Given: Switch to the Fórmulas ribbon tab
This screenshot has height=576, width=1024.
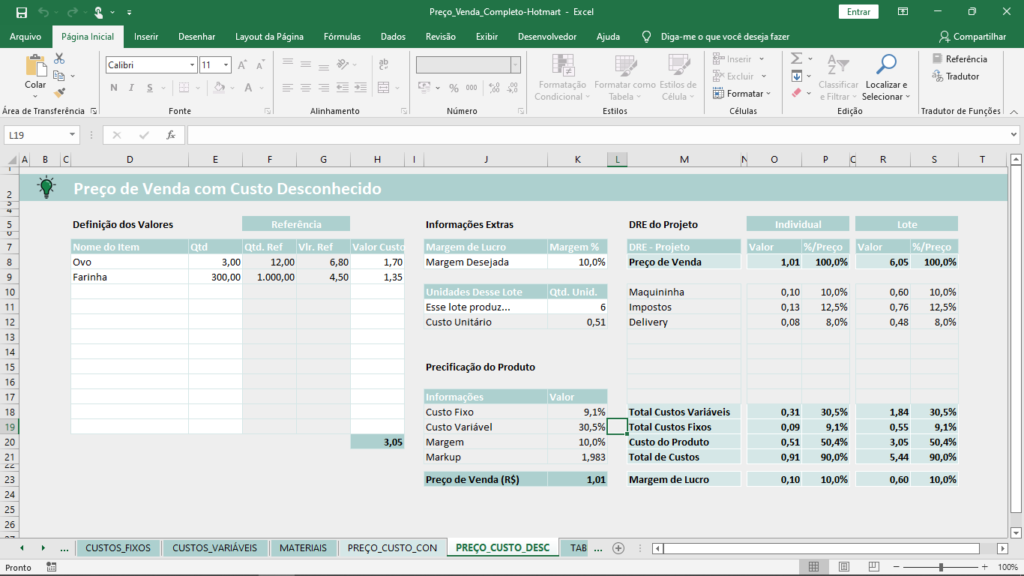Looking at the screenshot, I should 342,36.
